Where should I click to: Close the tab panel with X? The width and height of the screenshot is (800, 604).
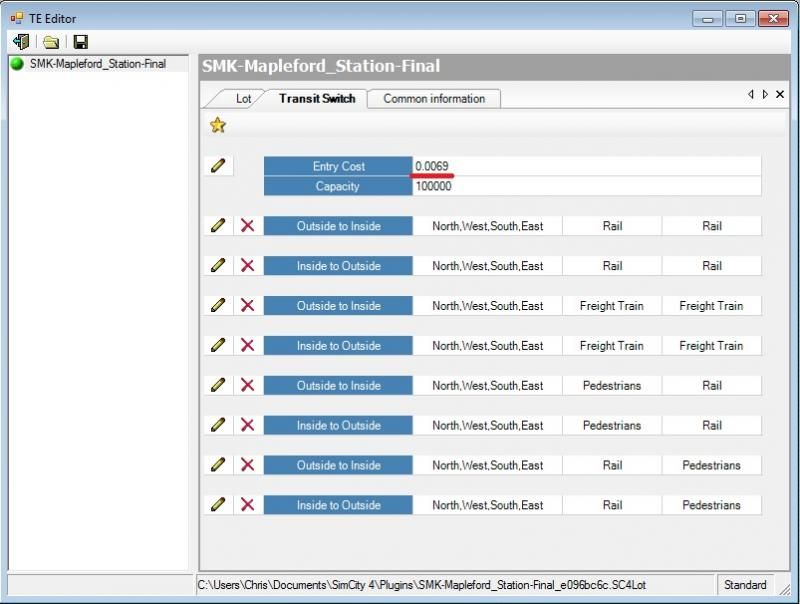pos(780,94)
